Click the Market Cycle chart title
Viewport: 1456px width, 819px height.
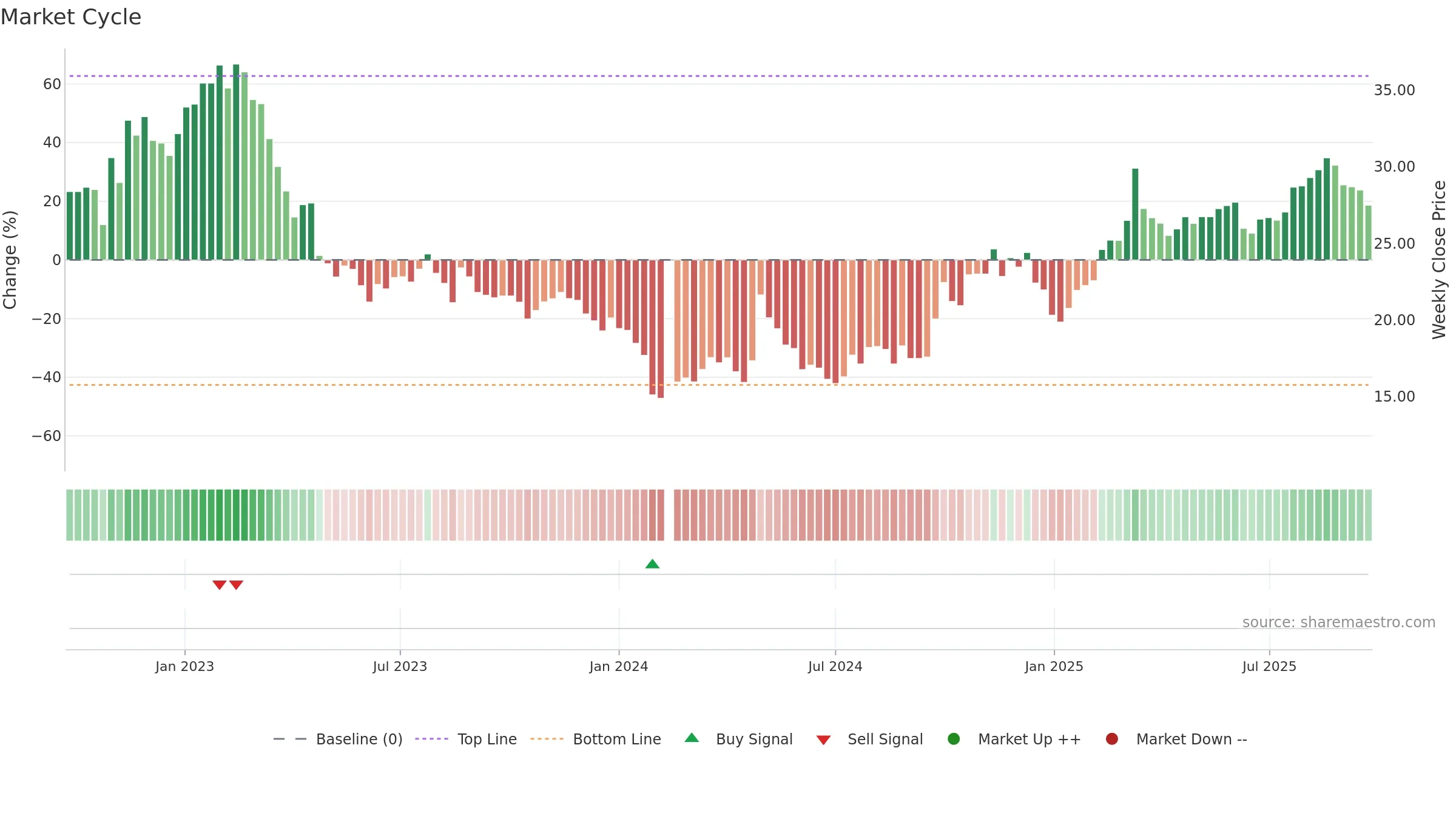point(71,17)
